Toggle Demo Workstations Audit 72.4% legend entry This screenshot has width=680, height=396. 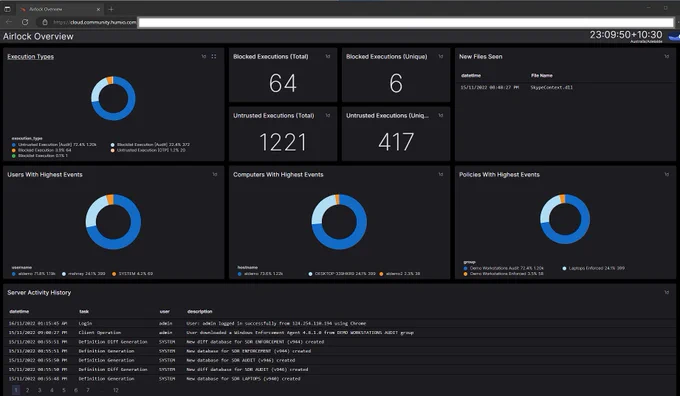pos(503,268)
